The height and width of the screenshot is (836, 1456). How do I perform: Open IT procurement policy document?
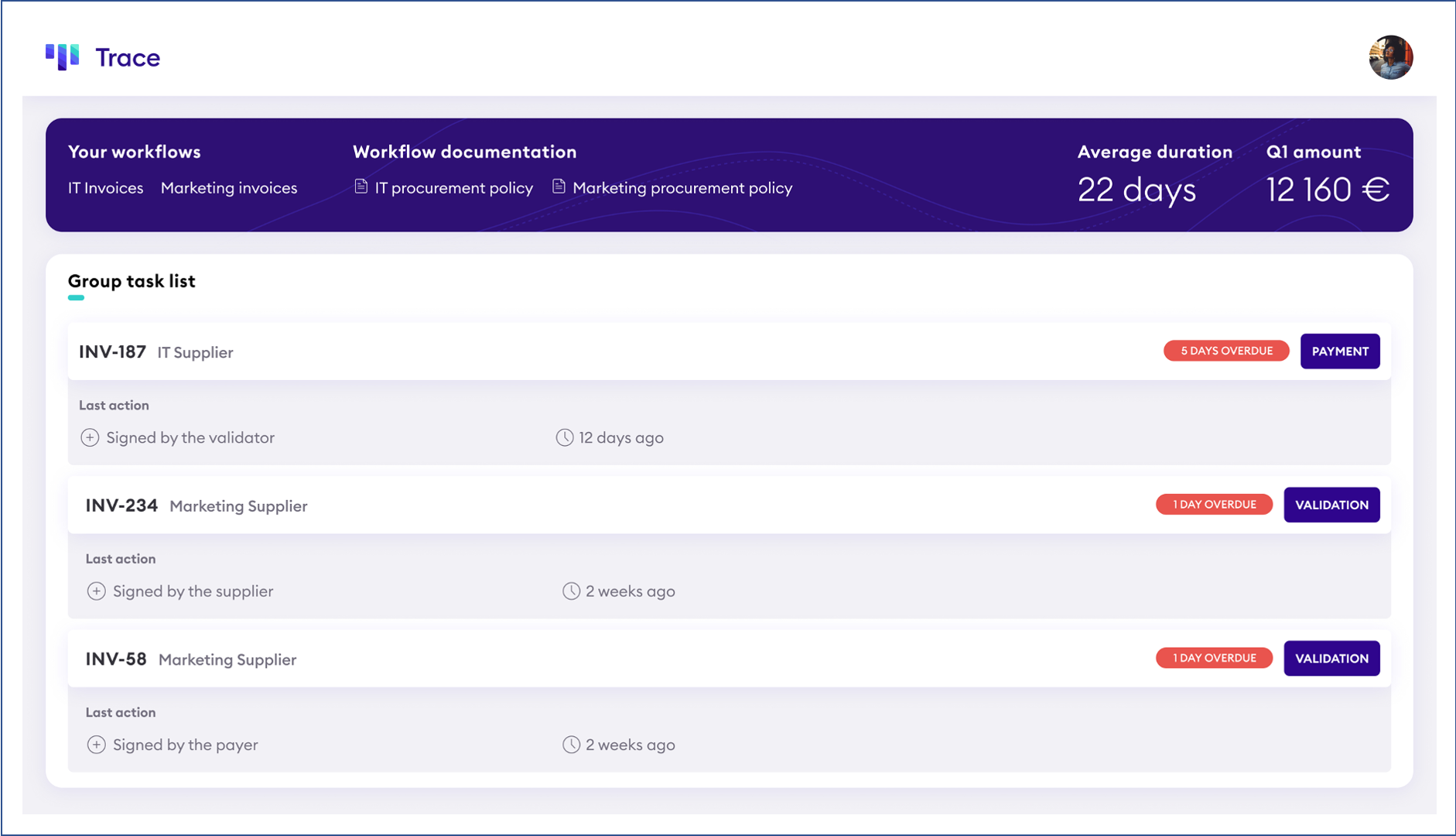pyautogui.click(x=453, y=188)
